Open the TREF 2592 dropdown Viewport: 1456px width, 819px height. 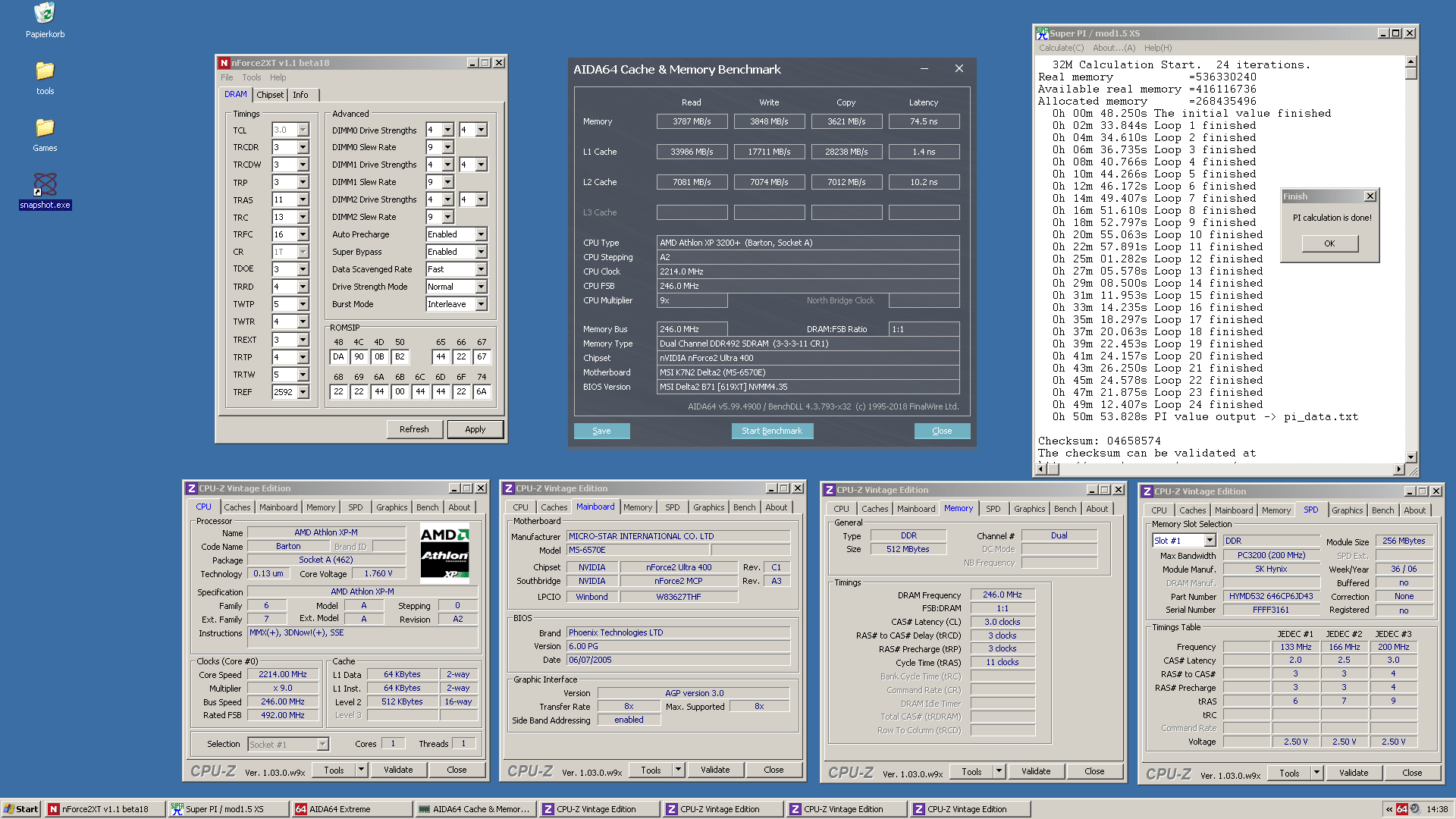coord(303,392)
